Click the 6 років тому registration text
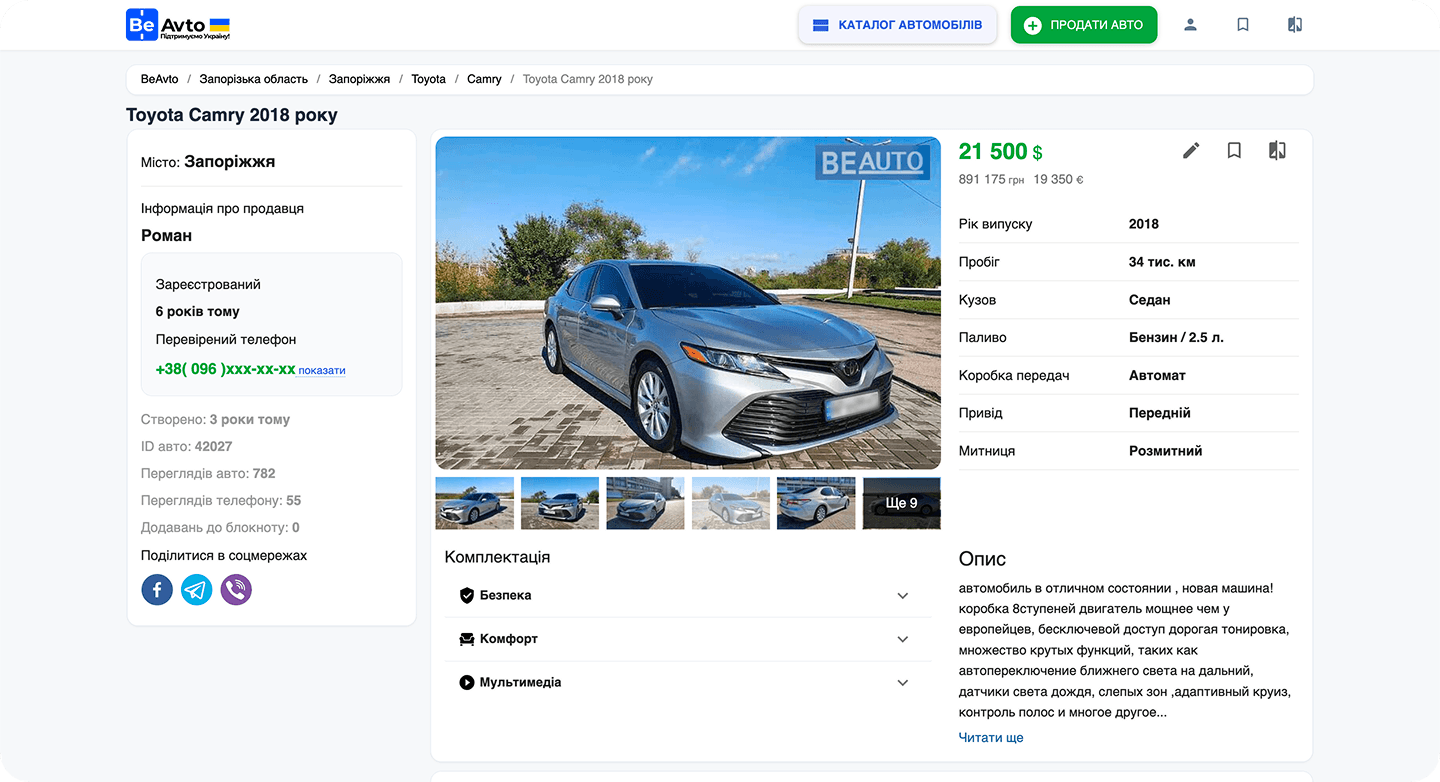 (198, 312)
